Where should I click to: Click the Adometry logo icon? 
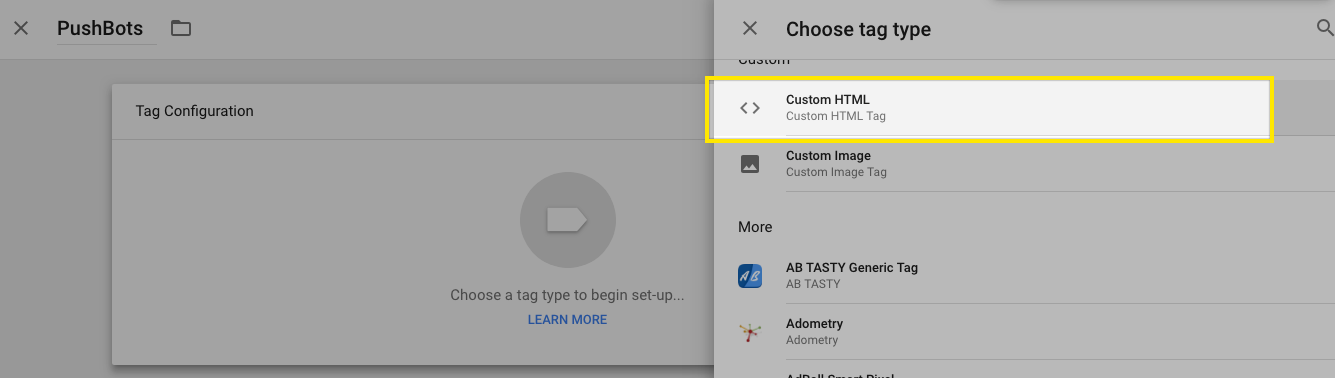pyautogui.click(x=750, y=332)
